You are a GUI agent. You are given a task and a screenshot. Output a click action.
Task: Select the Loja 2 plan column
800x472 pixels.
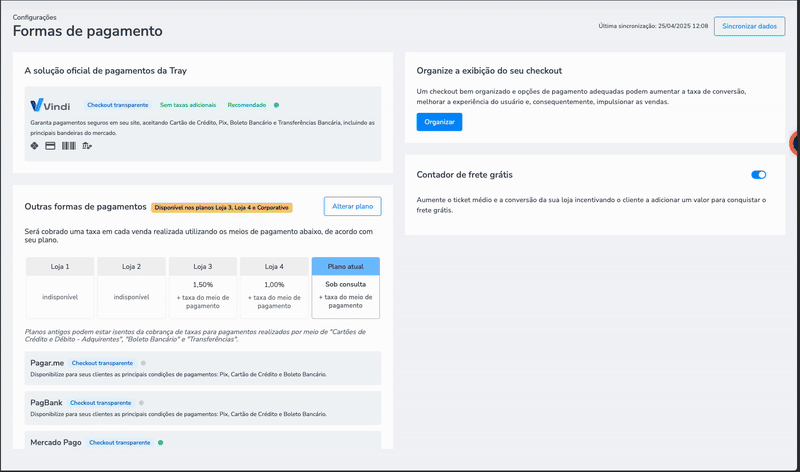tap(132, 288)
